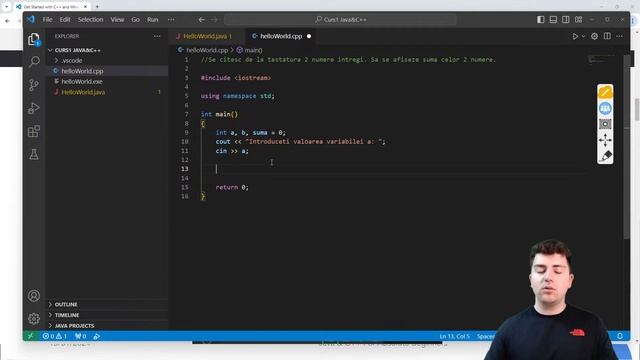Toggle the primary side bar
640x360 pixels.
tap(540, 19)
